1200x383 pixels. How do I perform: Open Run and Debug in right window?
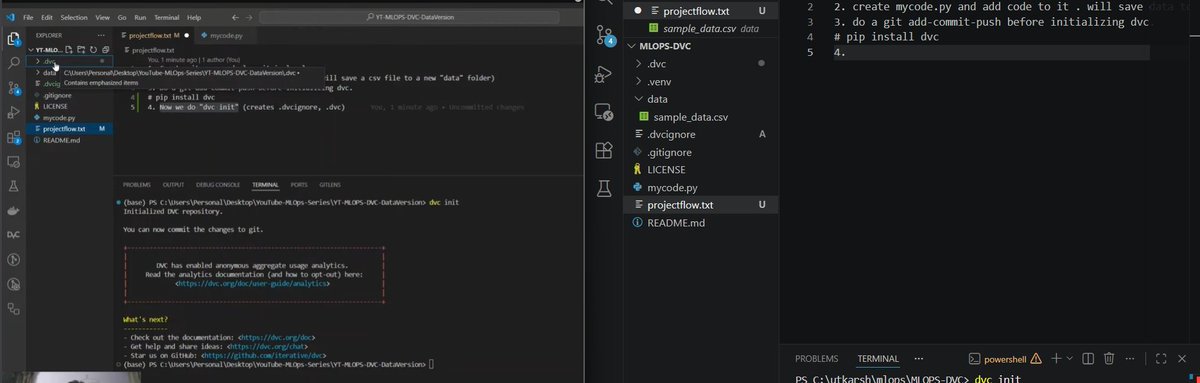(603, 74)
